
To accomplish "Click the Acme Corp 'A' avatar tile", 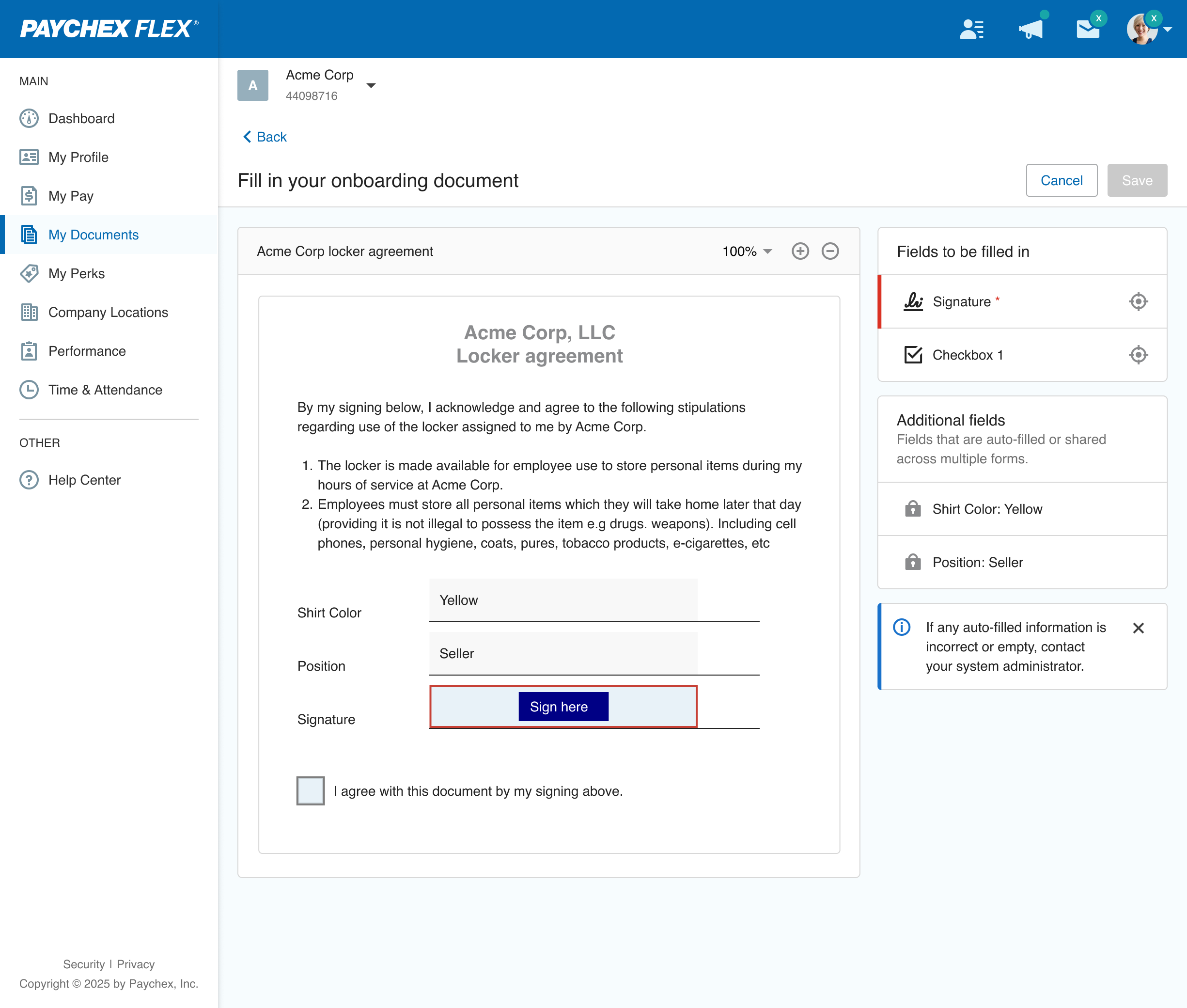I will tap(253, 86).
